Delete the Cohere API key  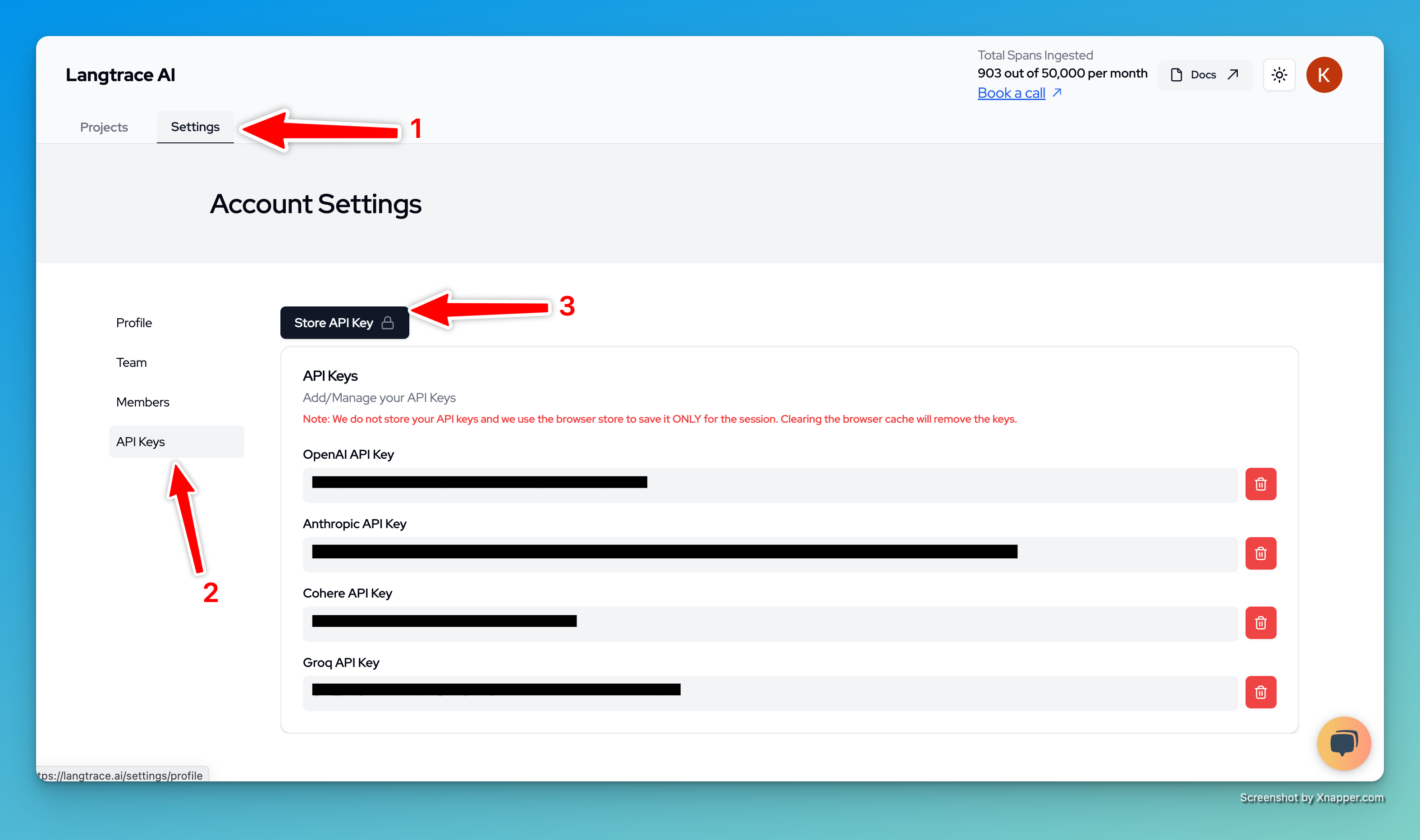(x=1261, y=623)
